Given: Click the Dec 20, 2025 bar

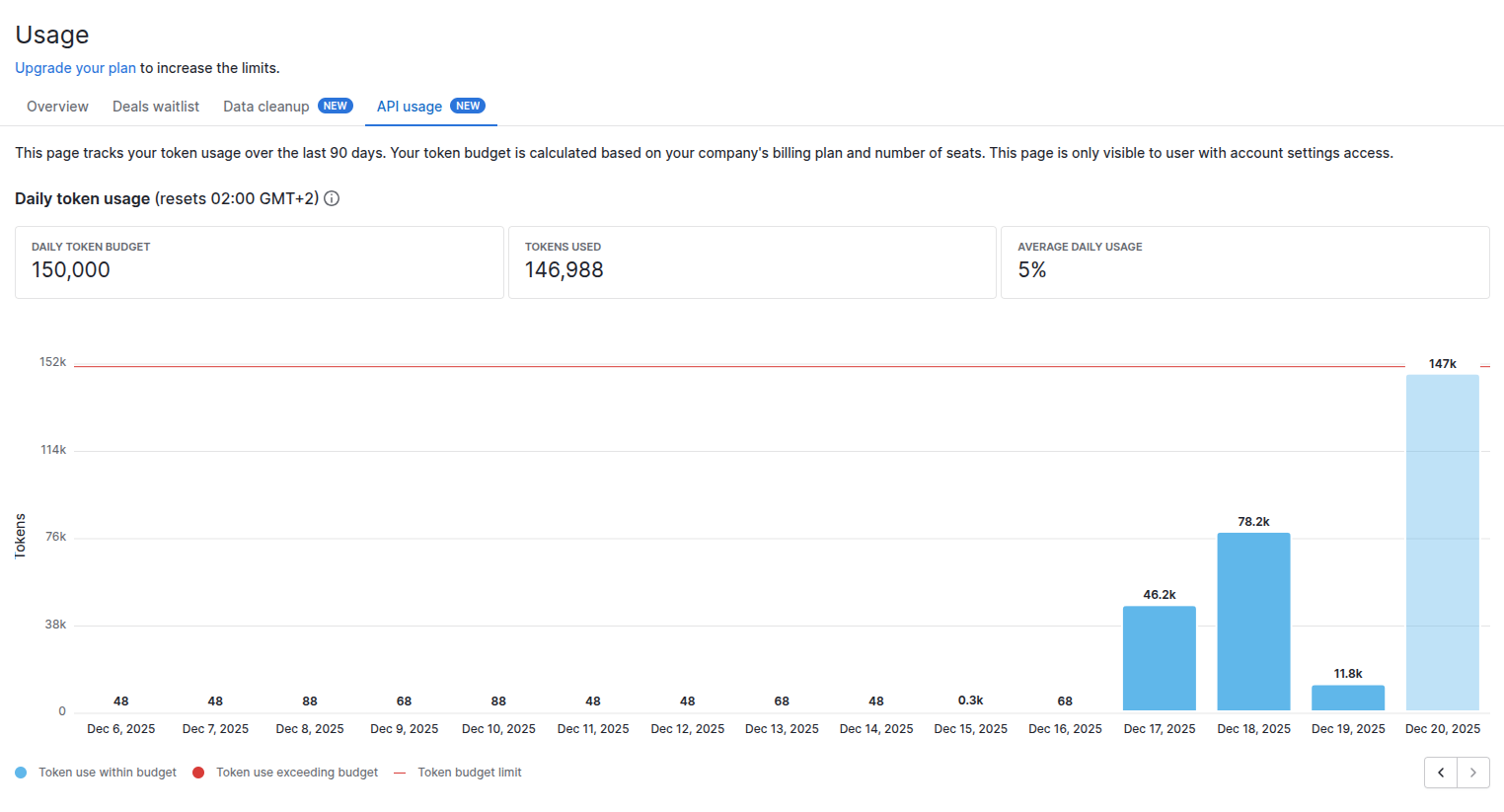Looking at the screenshot, I should pos(1442,543).
